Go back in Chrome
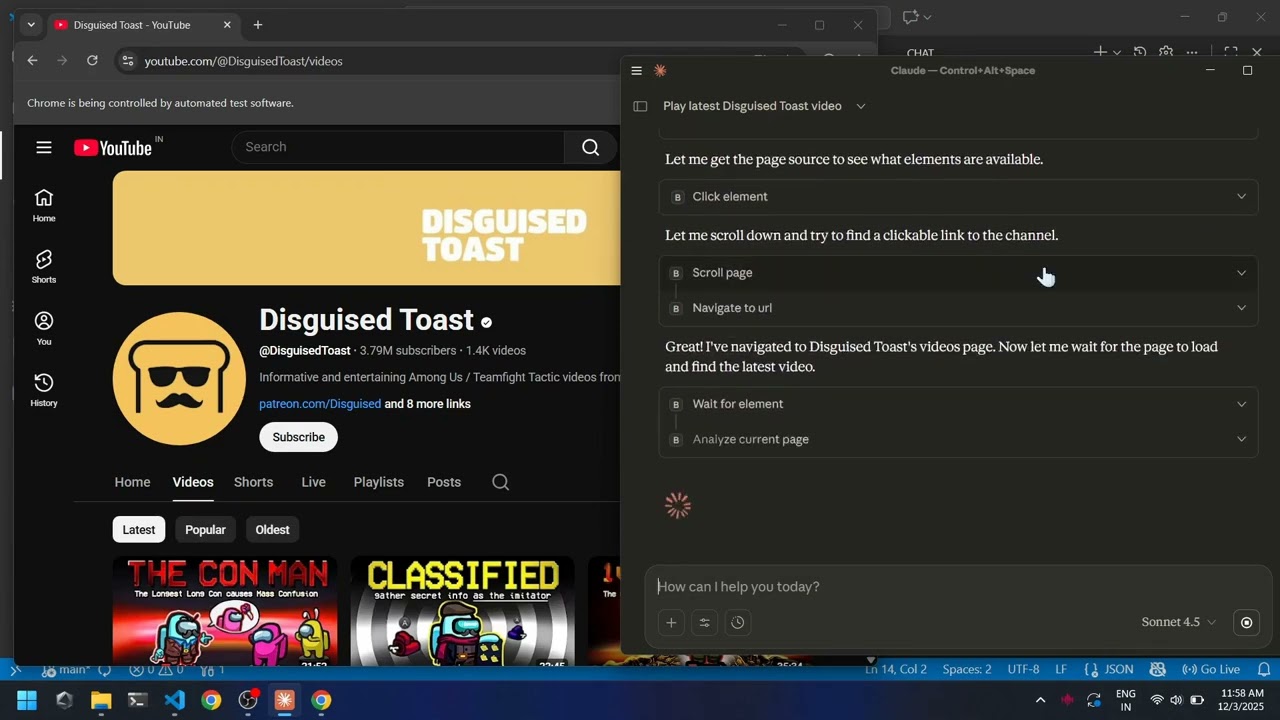1280x720 pixels. point(32,61)
